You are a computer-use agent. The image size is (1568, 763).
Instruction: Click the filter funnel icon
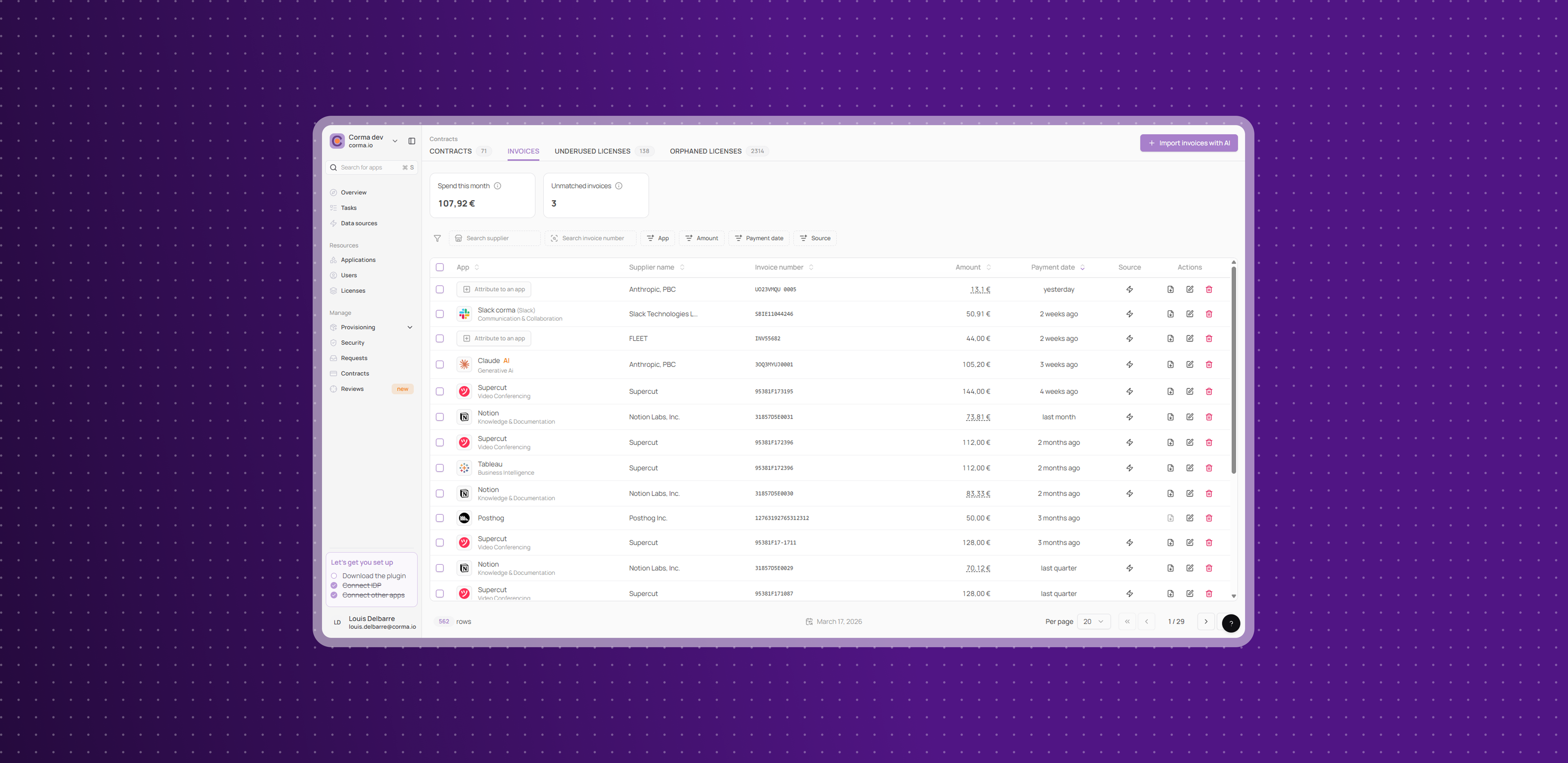[x=437, y=239]
